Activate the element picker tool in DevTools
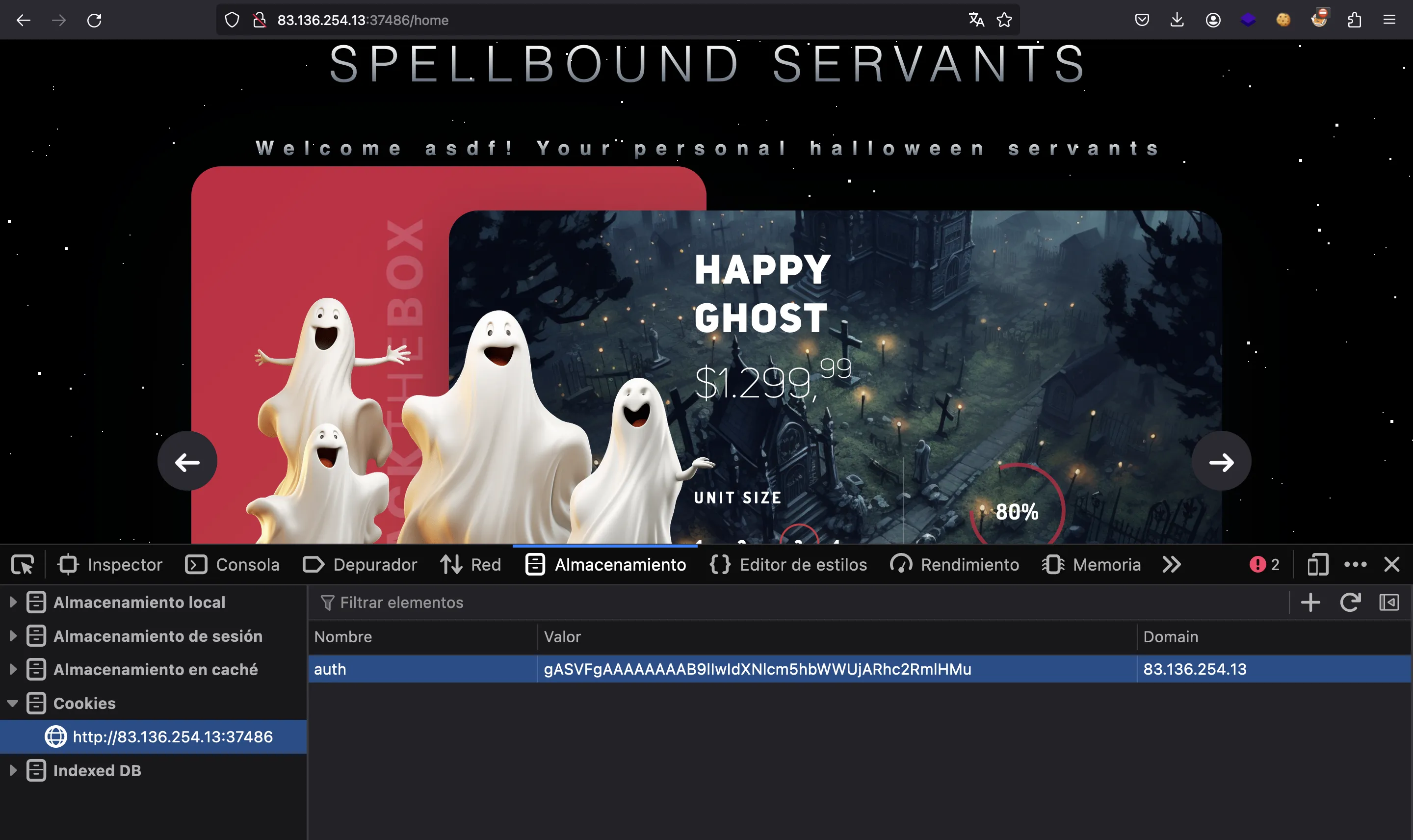The width and height of the screenshot is (1413, 840). tap(23, 564)
